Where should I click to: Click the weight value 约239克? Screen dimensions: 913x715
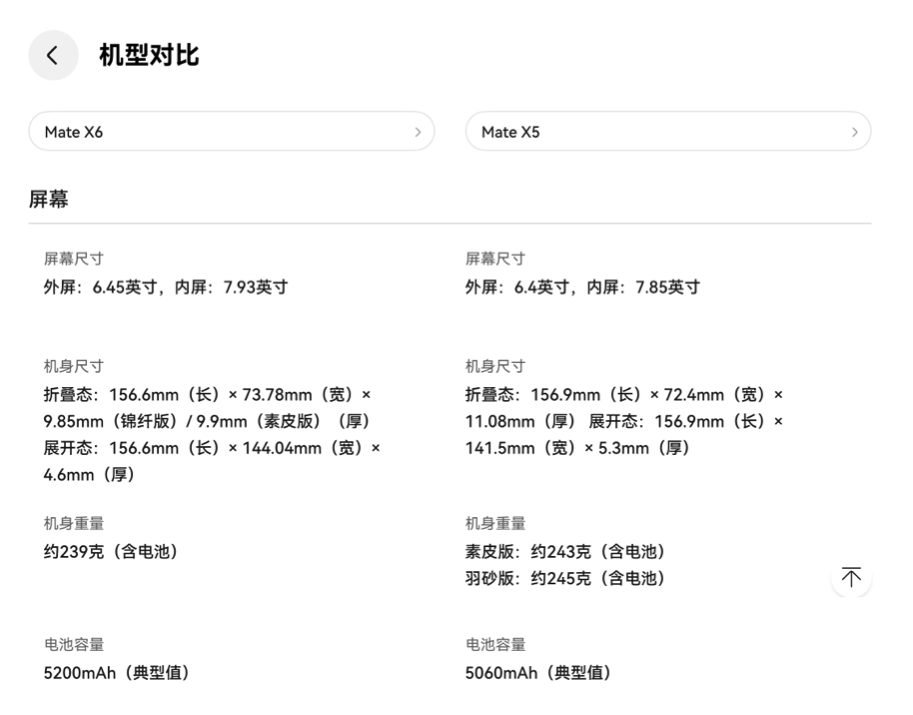click(x=111, y=551)
